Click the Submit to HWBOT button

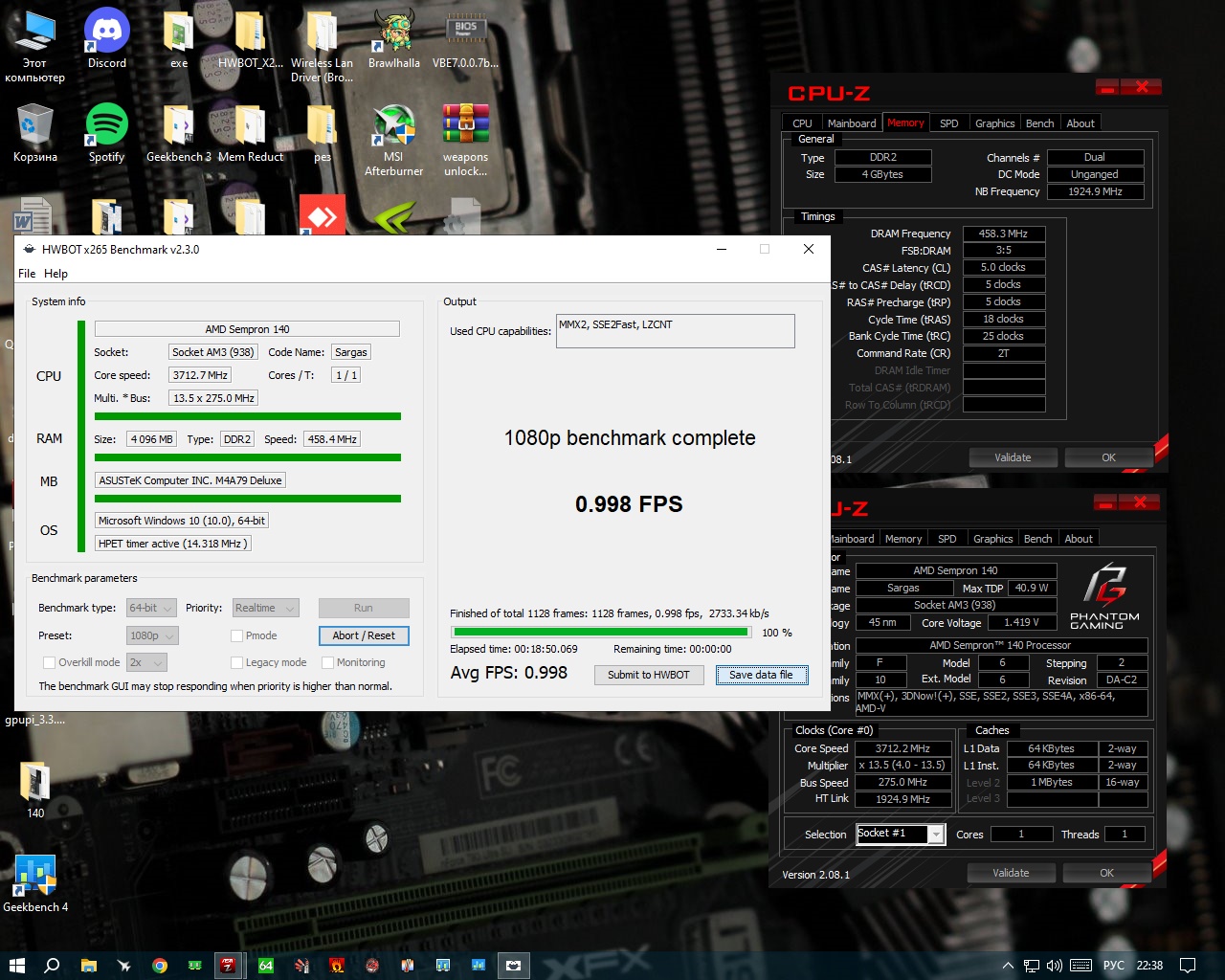point(649,675)
